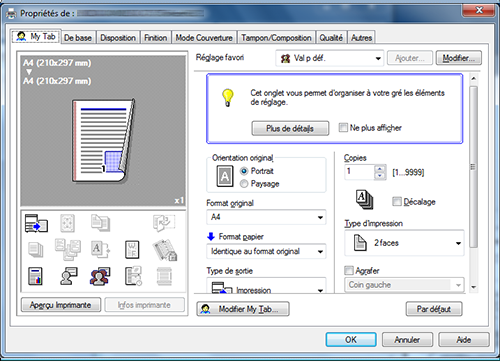
Task: Click the Par défaut button
Action: coord(434,309)
